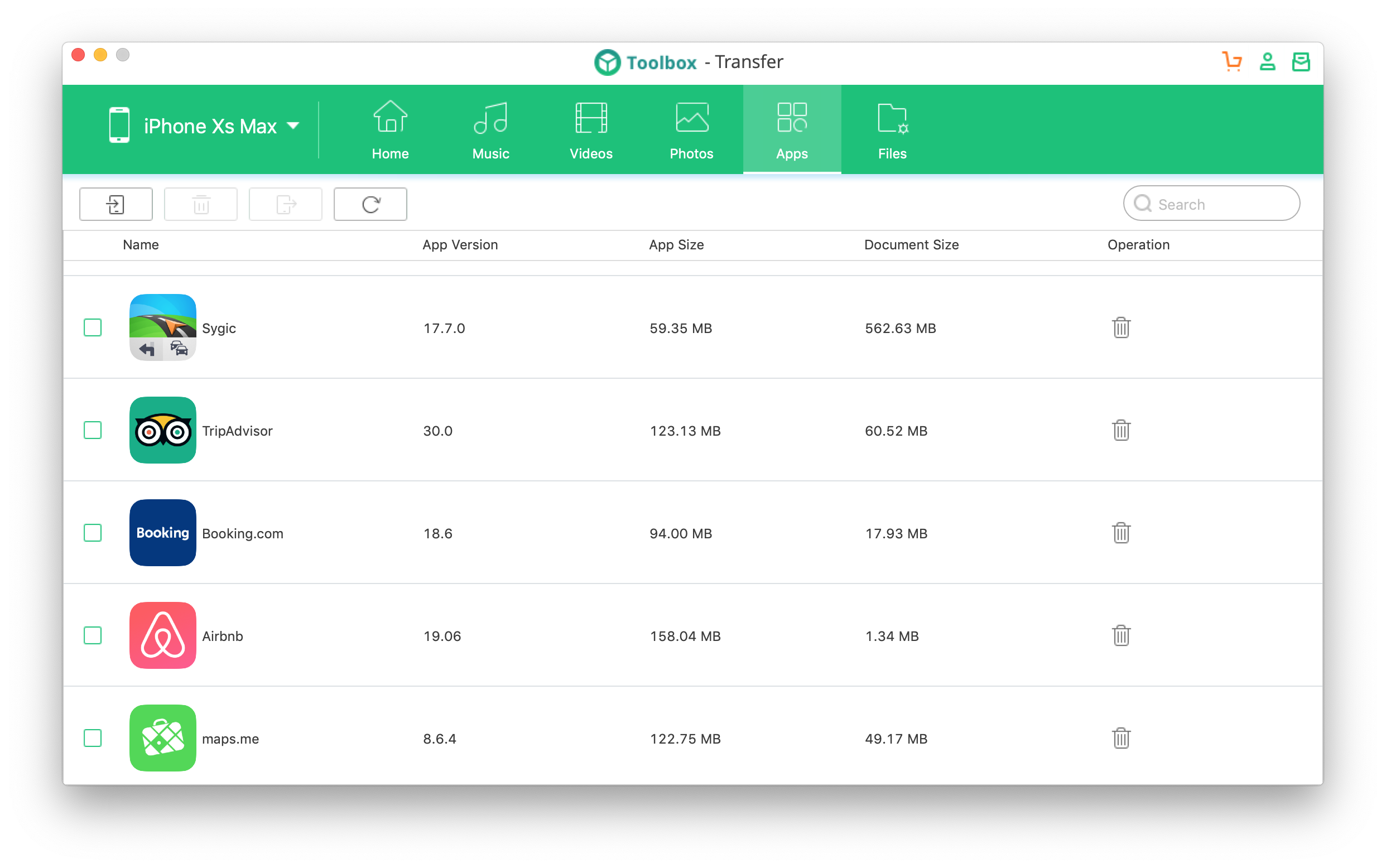Viewport: 1386px width, 868px height.
Task: Open the user account icon
Action: 1267,61
